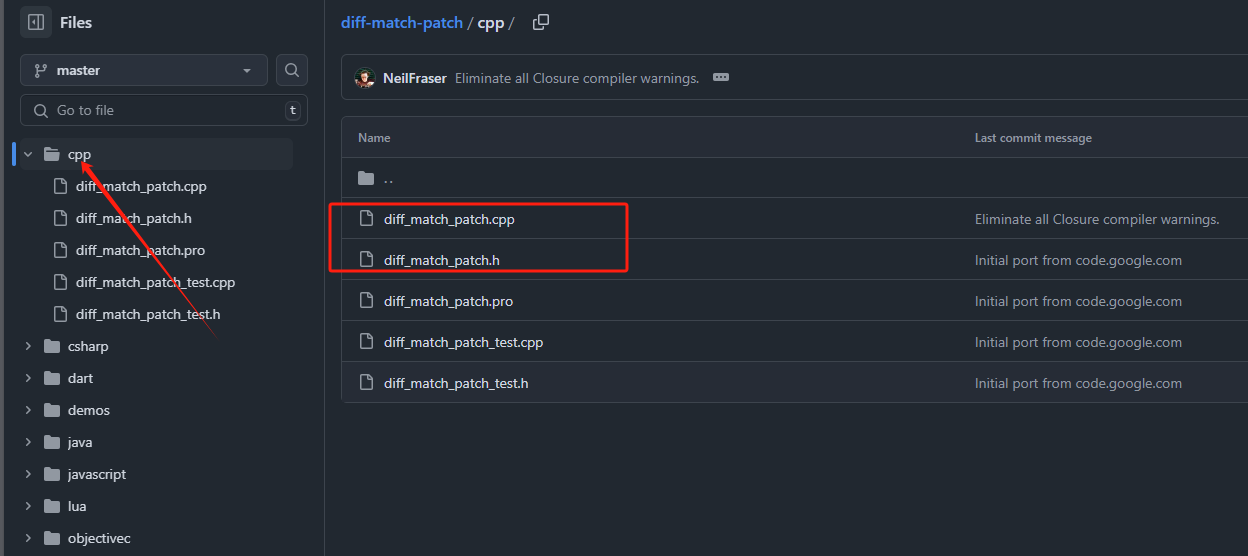The image size is (1248, 556).
Task: Open NeilFraser avatar image
Action: (x=364, y=78)
